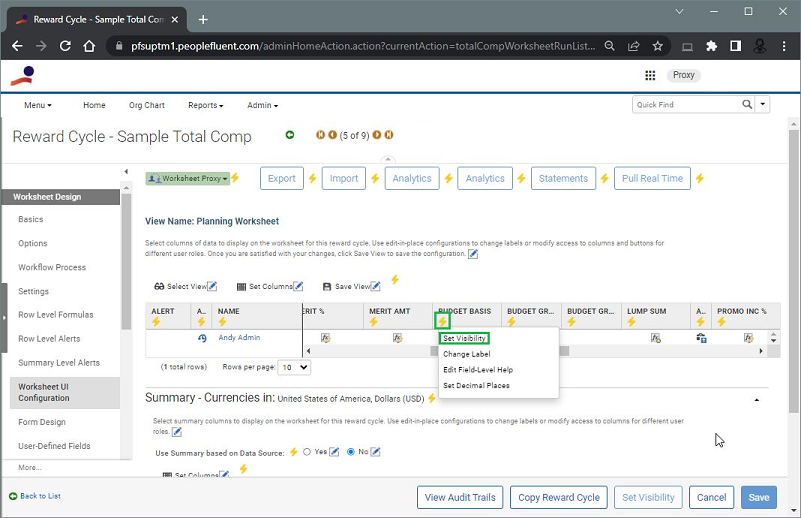Viewport: 801px width, 518px height.
Task: Click edit pencil next to Select View
Action: point(212,286)
